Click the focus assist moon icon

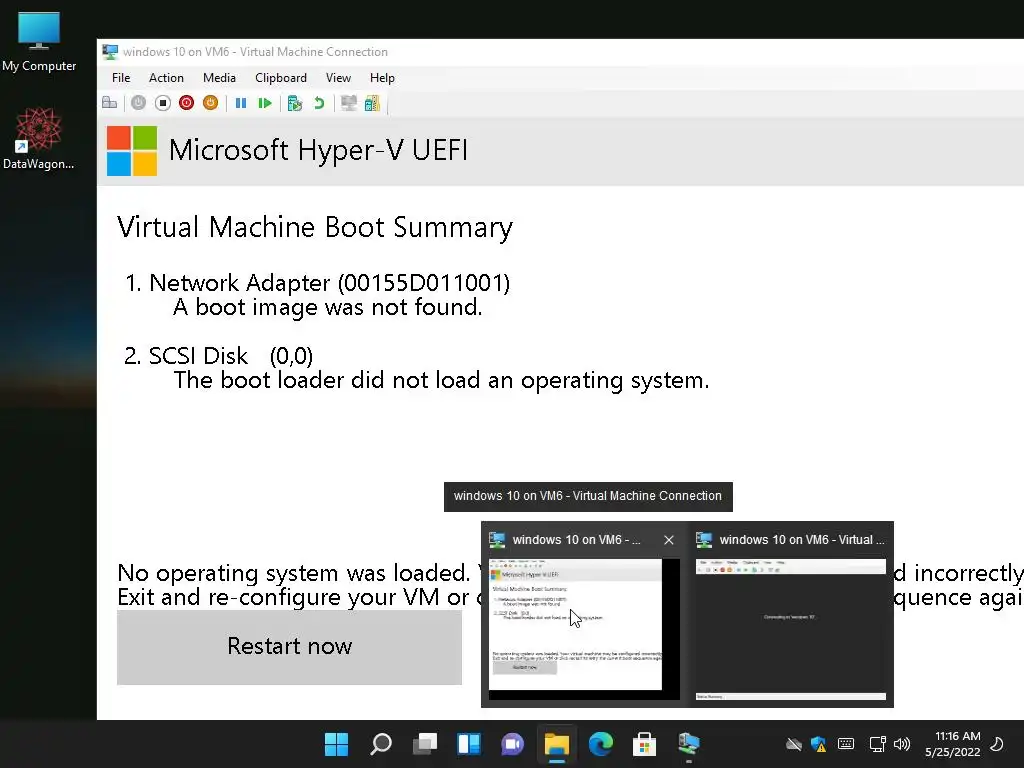pos(997,744)
